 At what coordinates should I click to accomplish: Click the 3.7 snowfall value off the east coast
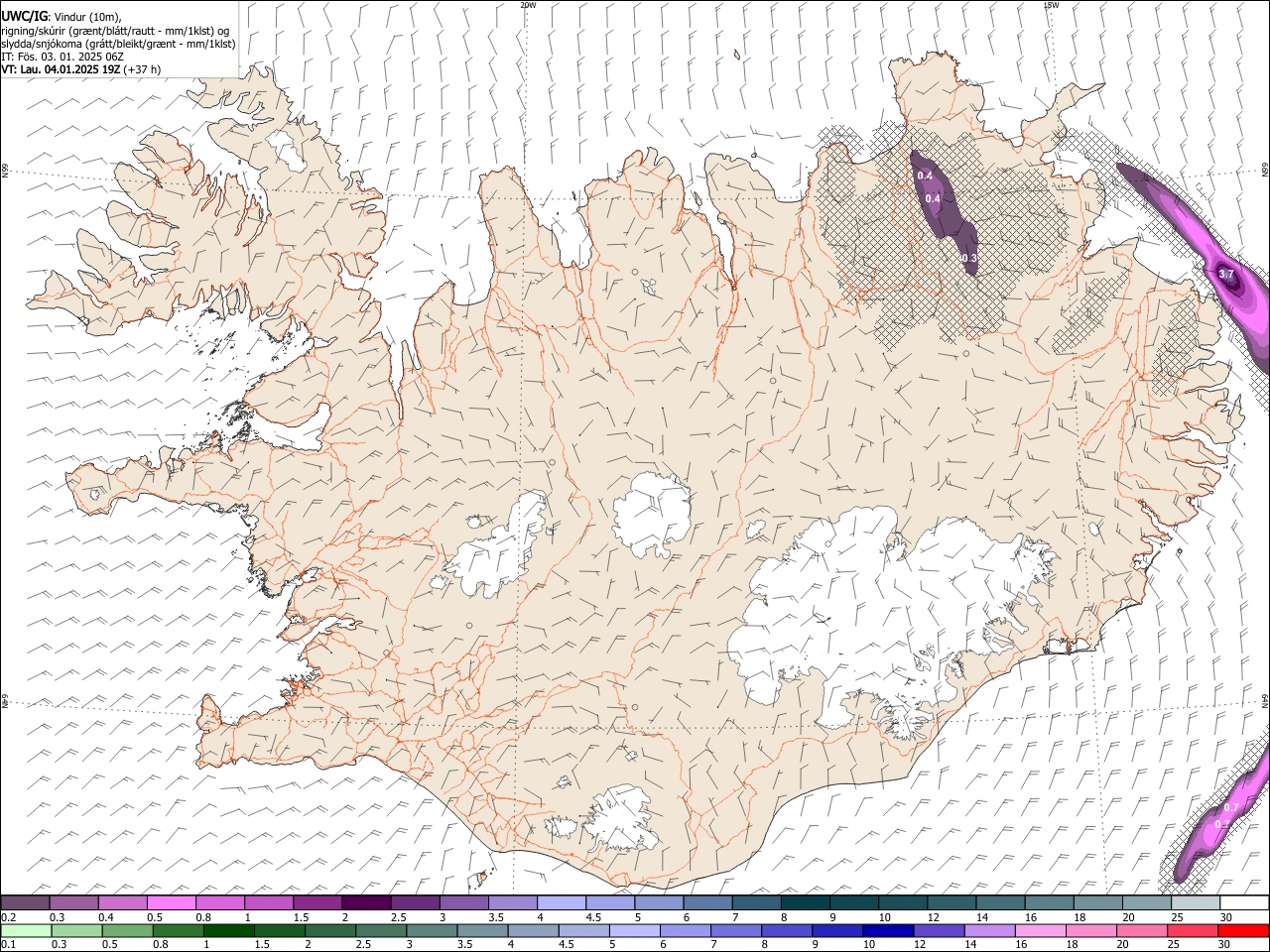click(x=1225, y=274)
